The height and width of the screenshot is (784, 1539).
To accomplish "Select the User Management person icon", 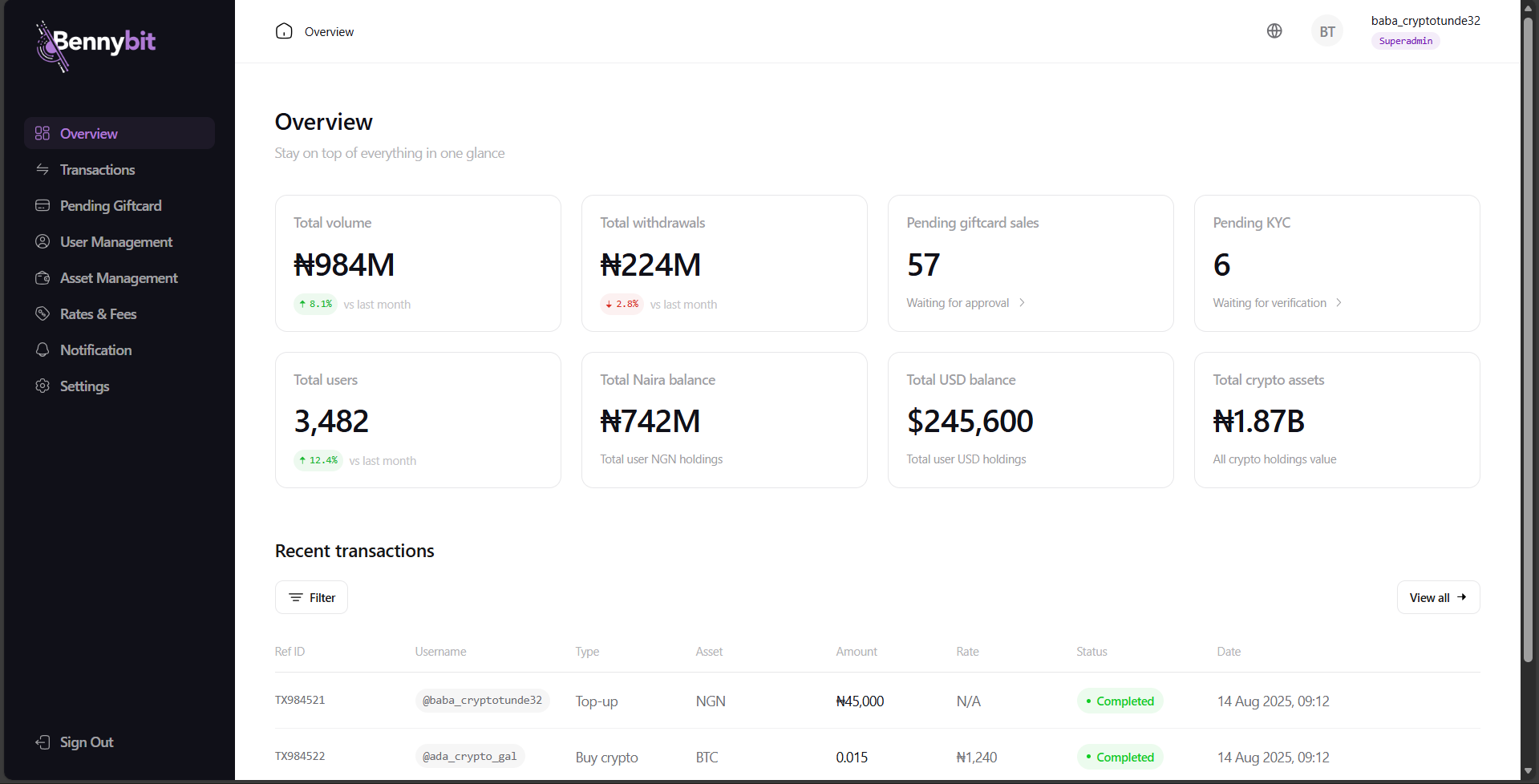I will click(x=43, y=241).
